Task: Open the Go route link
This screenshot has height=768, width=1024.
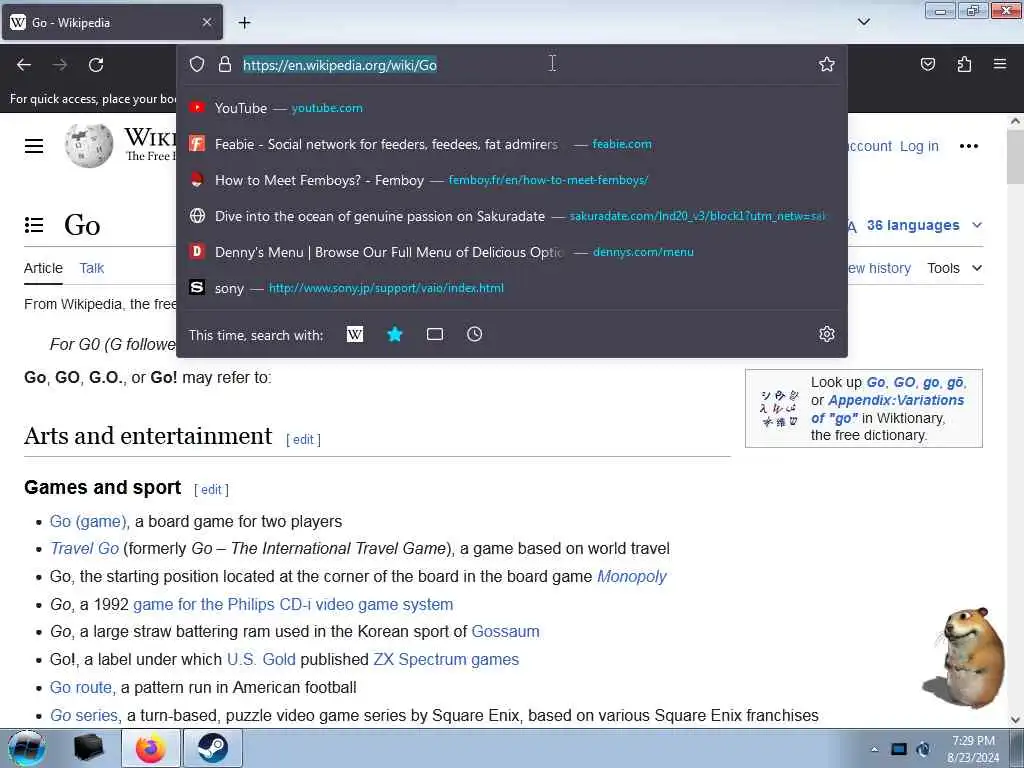Action: tap(81, 688)
